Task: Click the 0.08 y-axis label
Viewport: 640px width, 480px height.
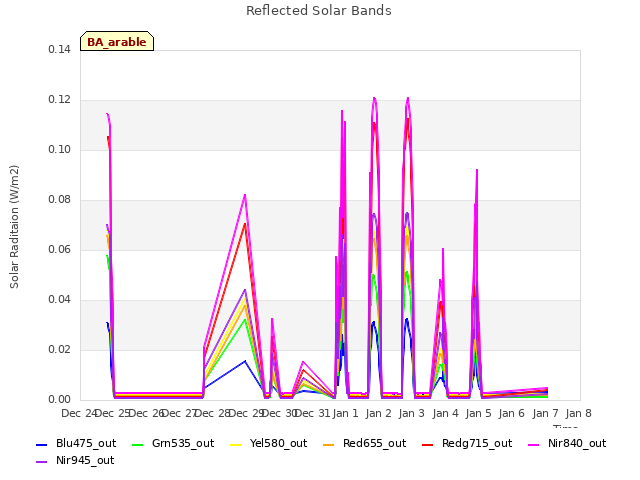Action: [x=59, y=200]
